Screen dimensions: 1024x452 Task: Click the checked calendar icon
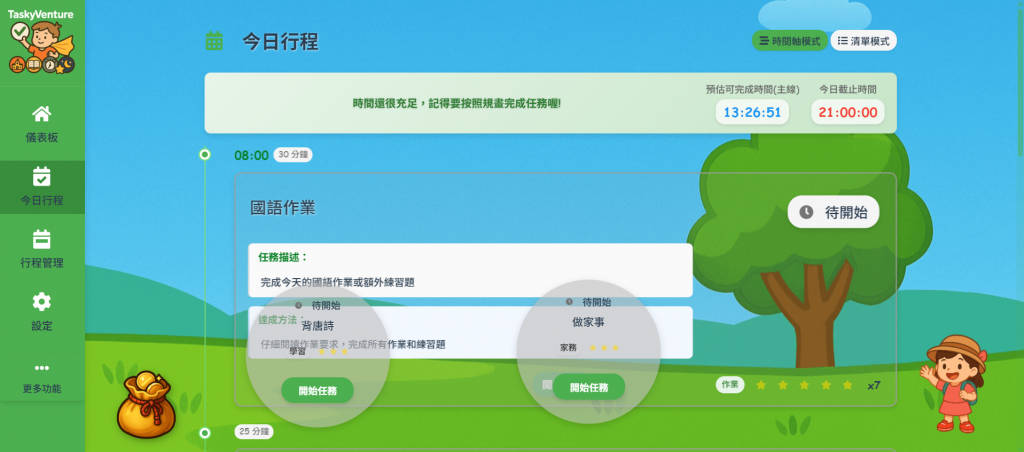[42, 176]
